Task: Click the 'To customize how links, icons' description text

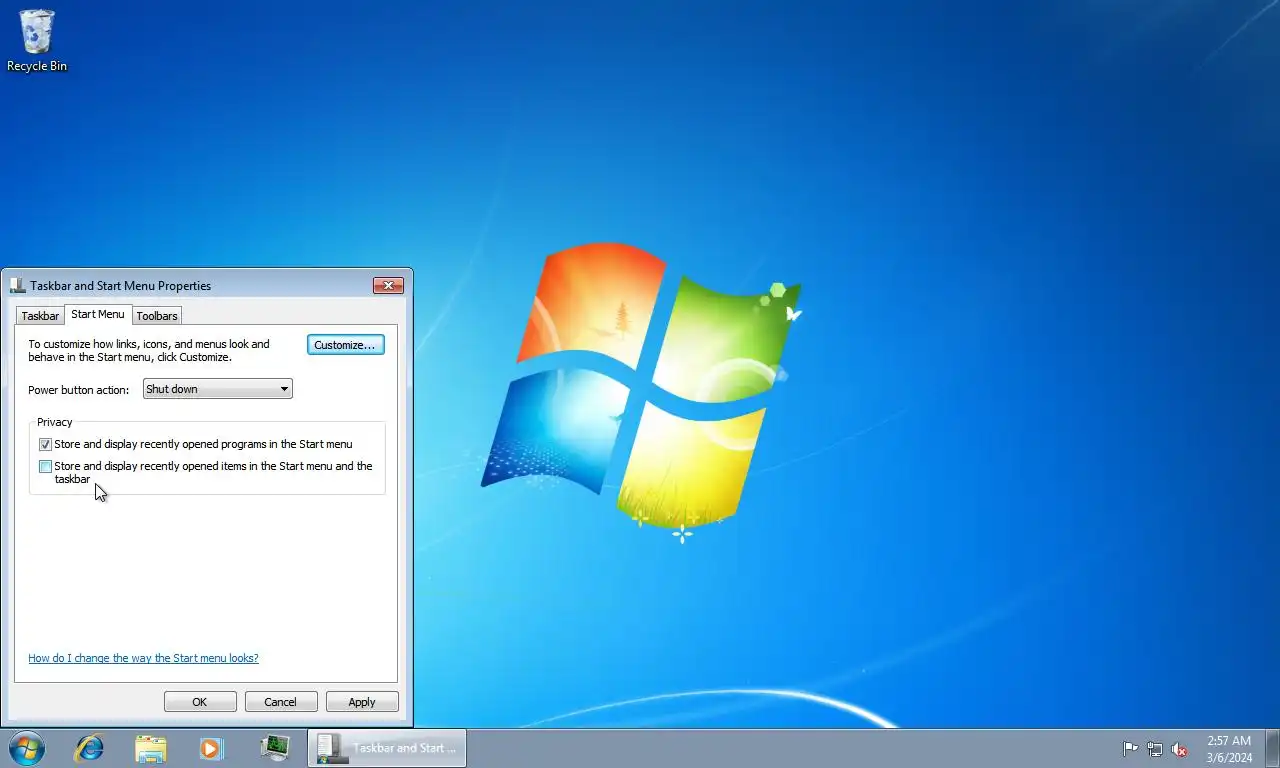Action: [149, 350]
